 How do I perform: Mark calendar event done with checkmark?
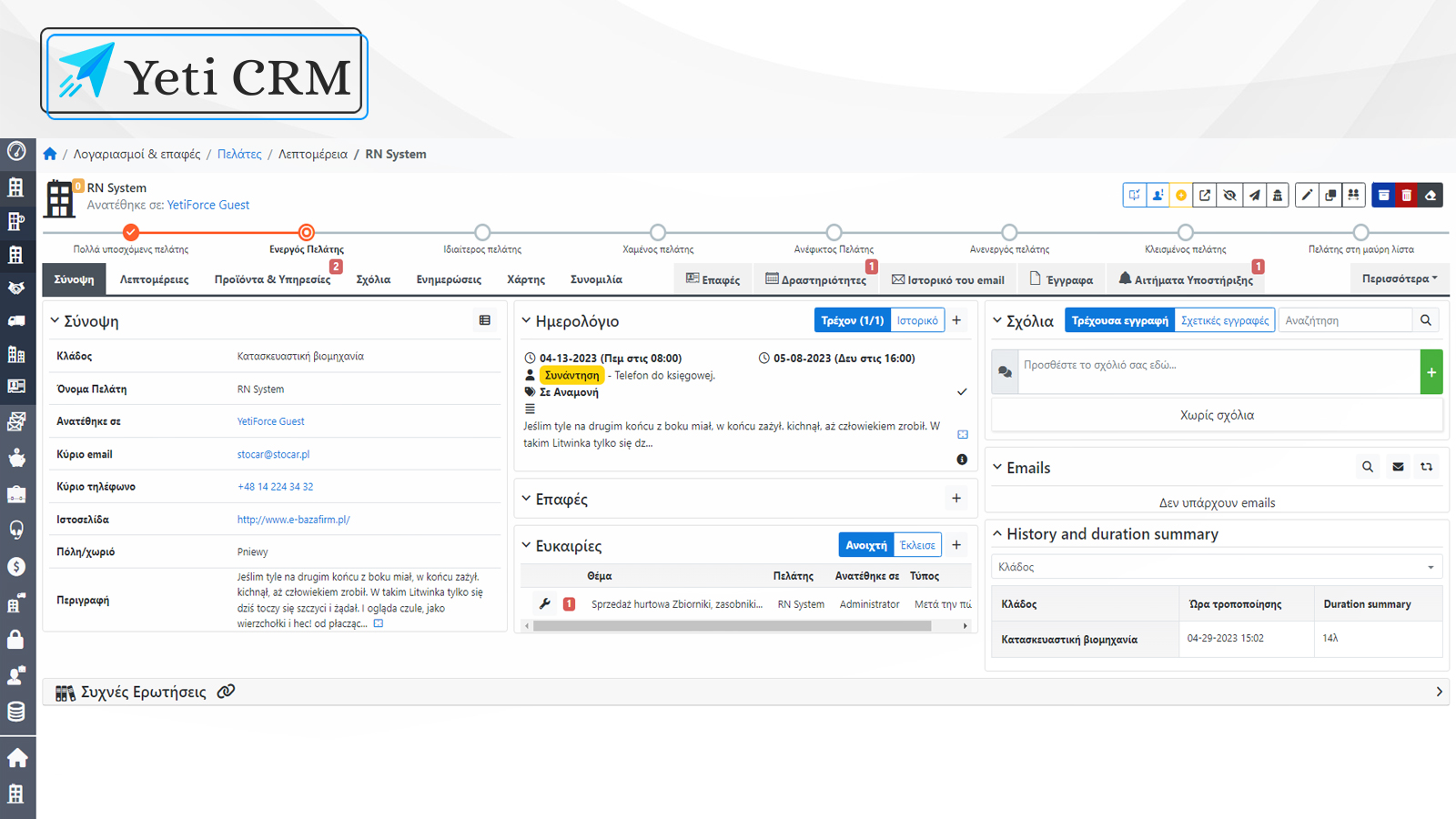pyautogui.click(x=962, y=392)
